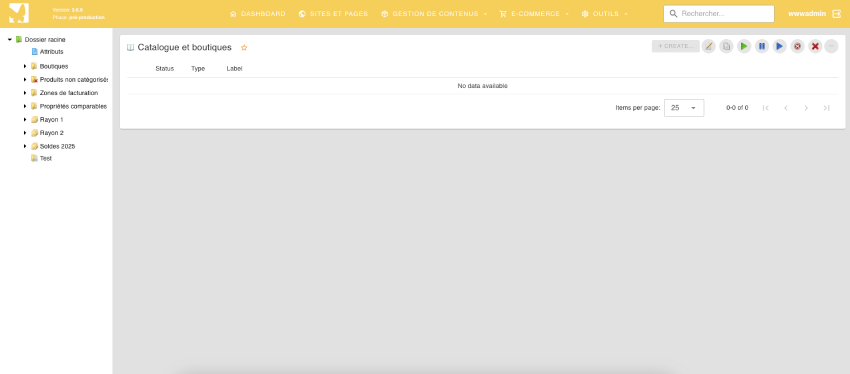The image size is (850, 374).
Task: Open the more actions ellipsis button
Action: click(832, 47)
